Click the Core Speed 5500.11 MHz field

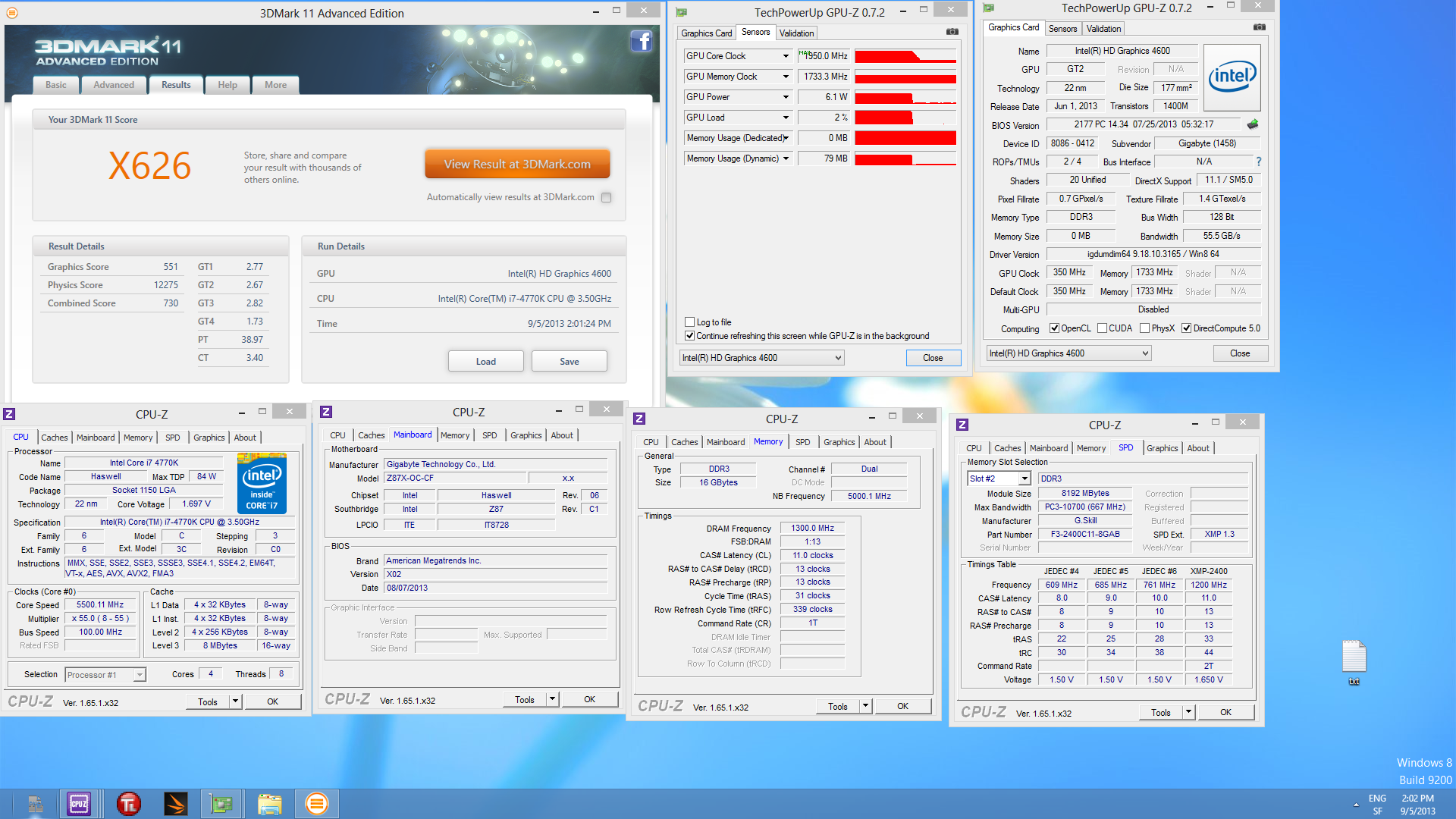(100, 605)
